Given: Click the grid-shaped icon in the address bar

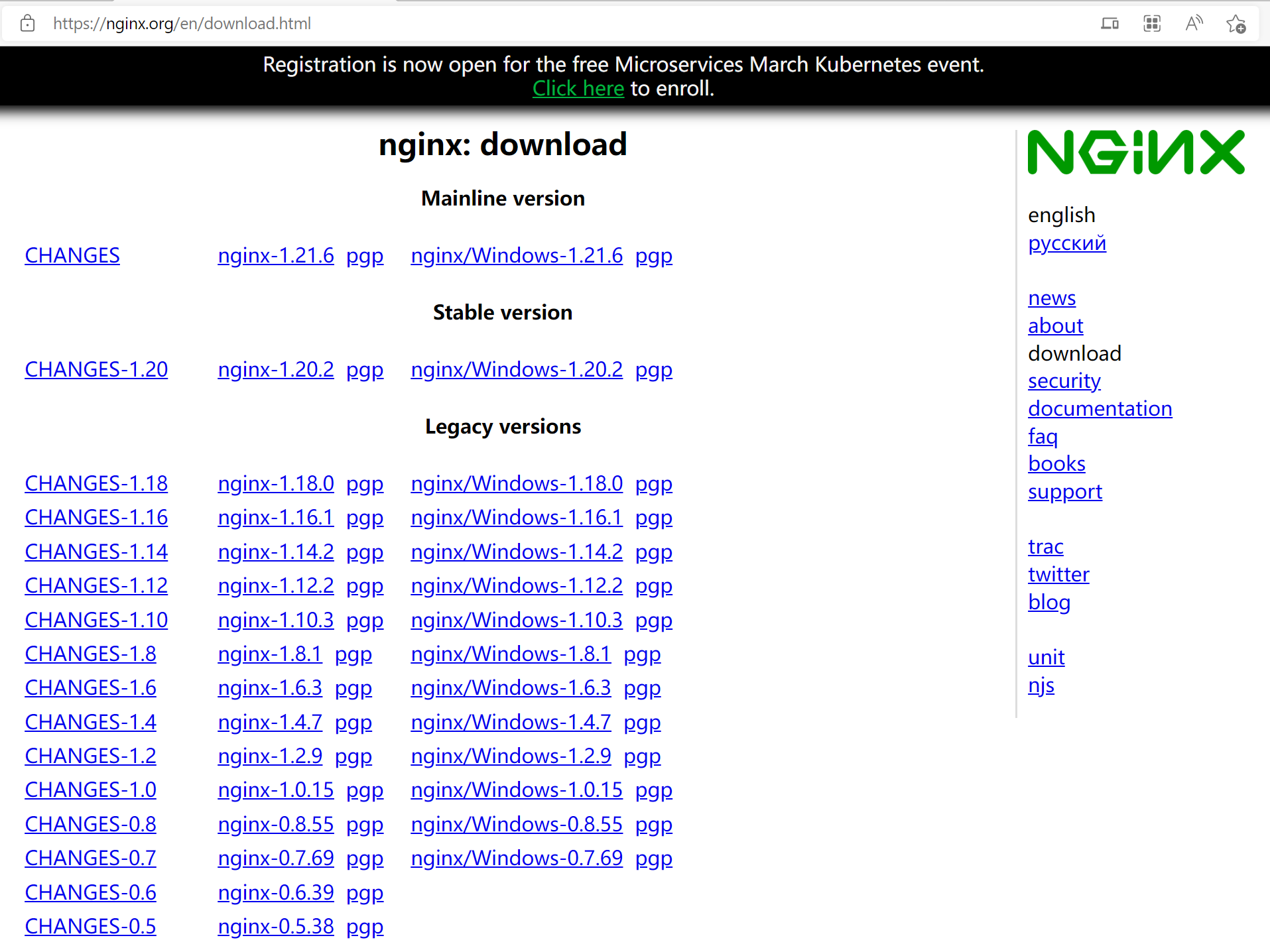Looking at the screenshot, I should point(1152,24).
